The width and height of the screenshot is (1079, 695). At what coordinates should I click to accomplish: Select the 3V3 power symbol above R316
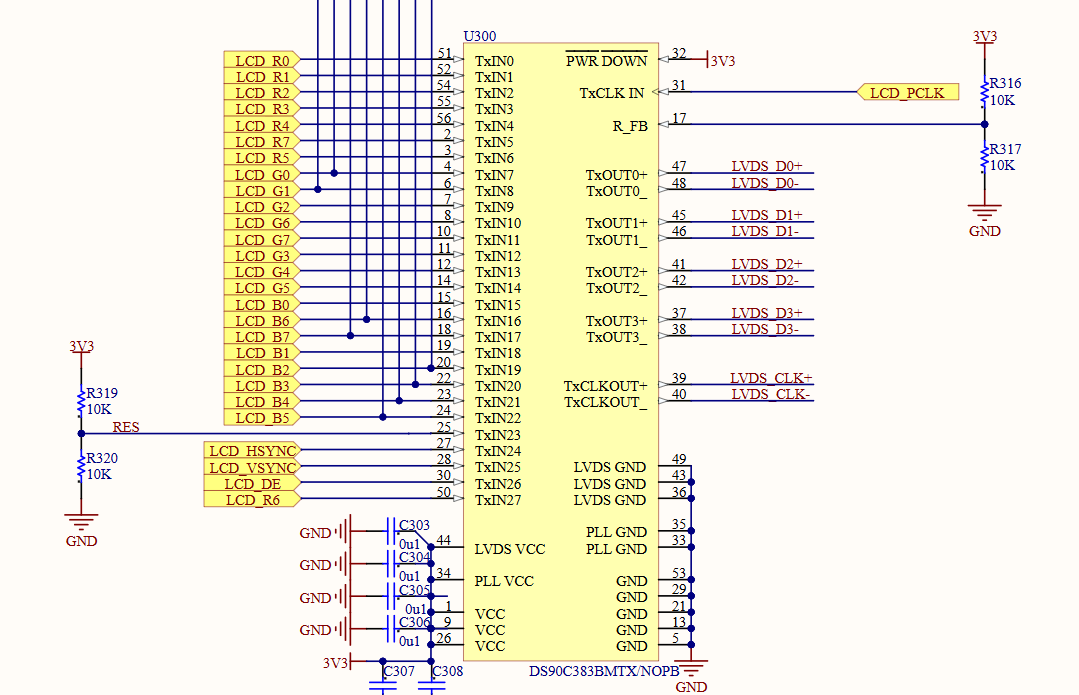(x=985, y=37)
